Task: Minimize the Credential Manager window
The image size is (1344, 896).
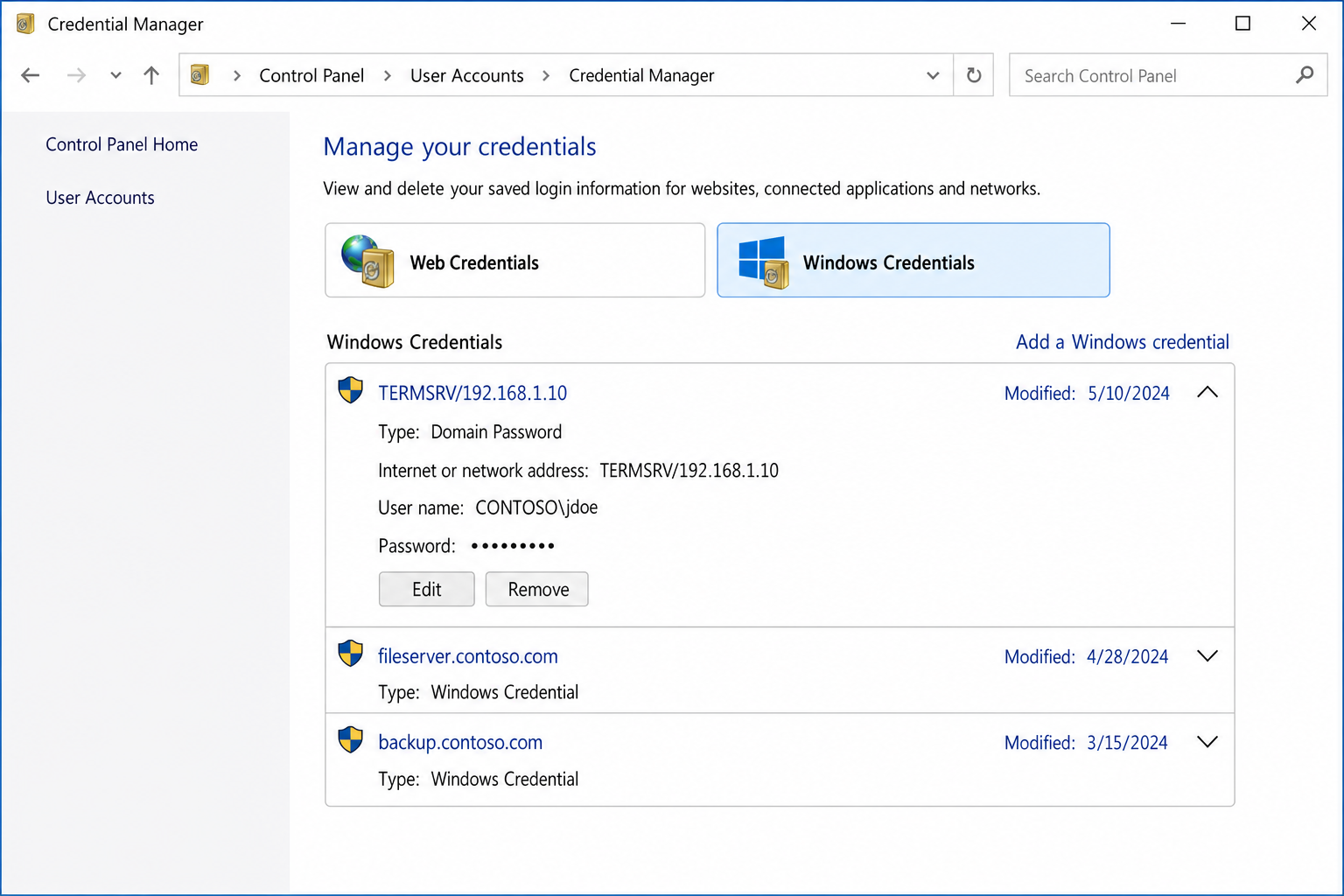Action: 1178,24
